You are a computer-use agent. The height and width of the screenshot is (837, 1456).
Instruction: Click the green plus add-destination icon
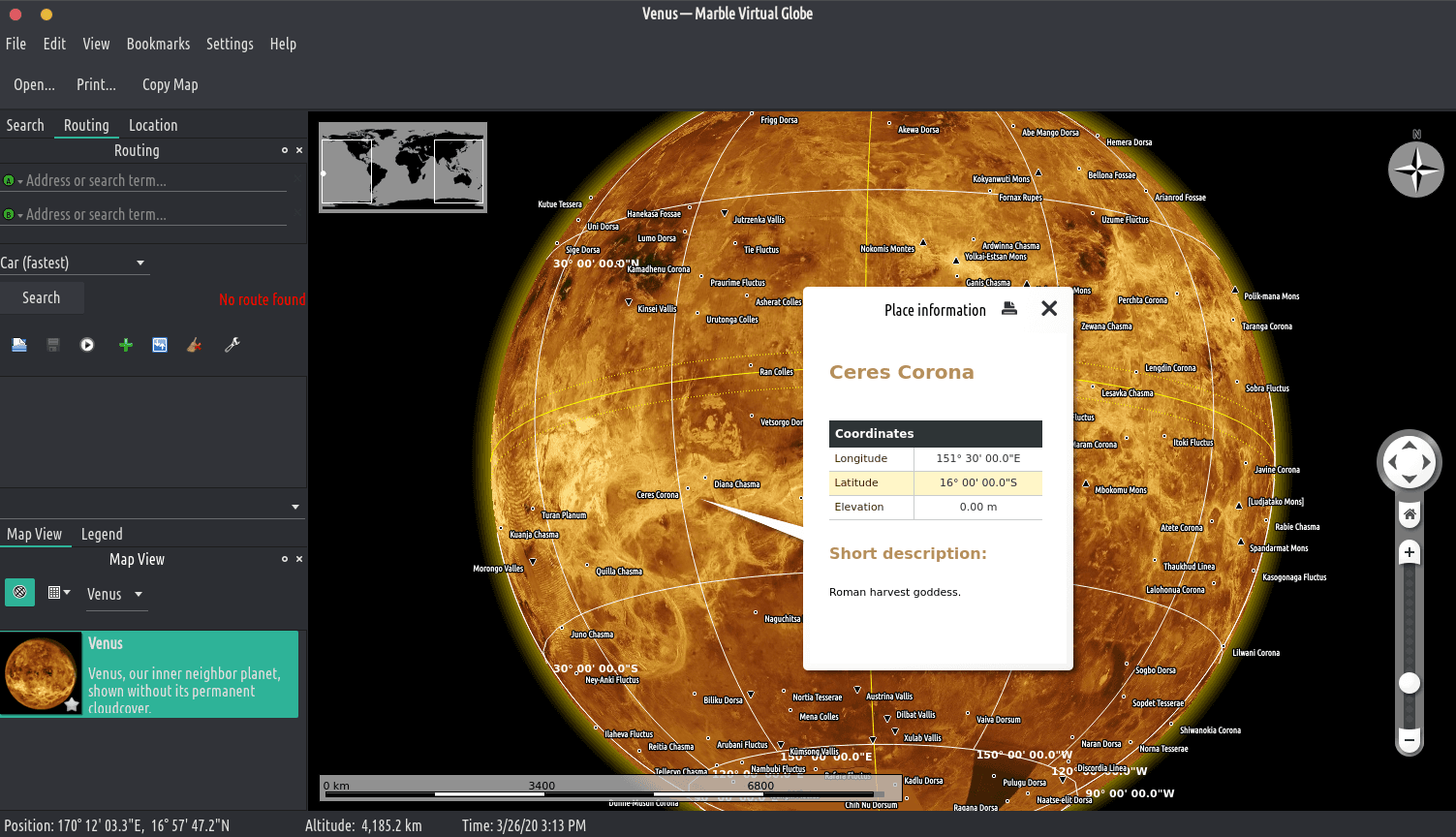(126, 345)
